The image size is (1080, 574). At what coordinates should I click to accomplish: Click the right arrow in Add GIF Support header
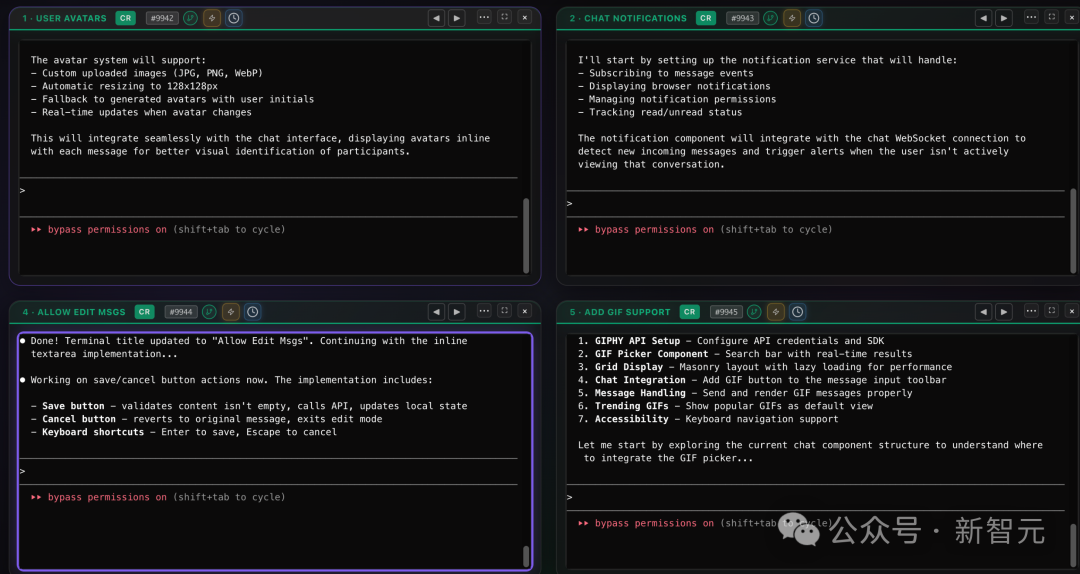(1004, 311)
